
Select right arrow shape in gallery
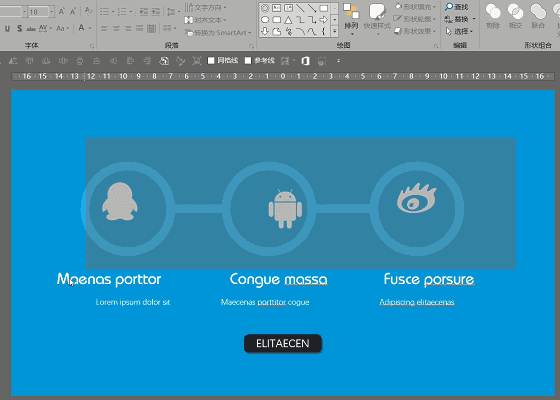324,20
